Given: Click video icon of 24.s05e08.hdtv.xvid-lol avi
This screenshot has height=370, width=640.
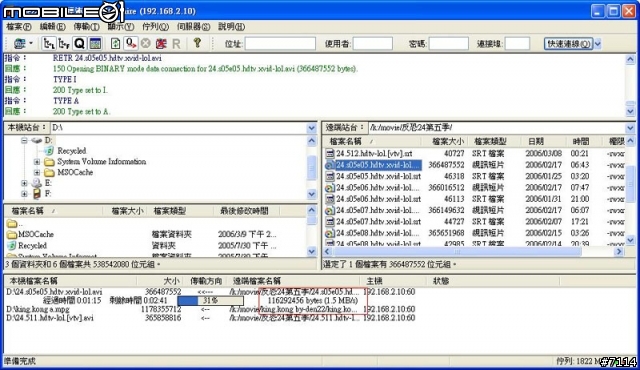Looking at the screenshot, I should 329,233.
